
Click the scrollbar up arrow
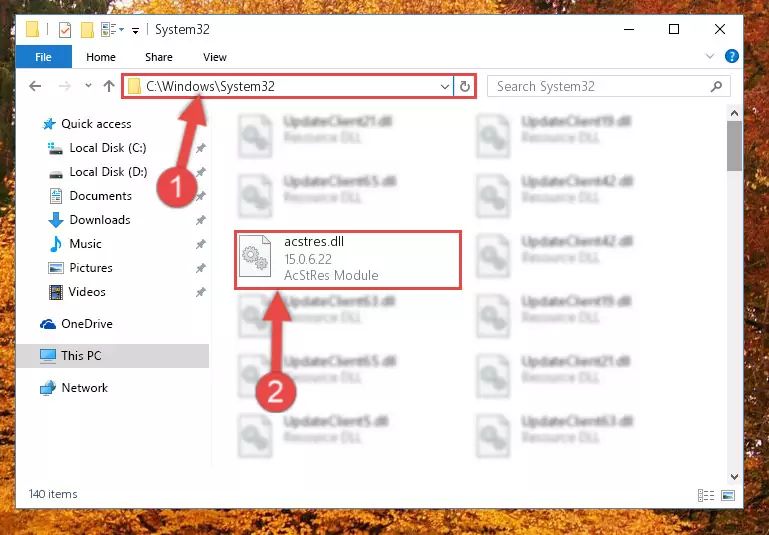point(734,113)
